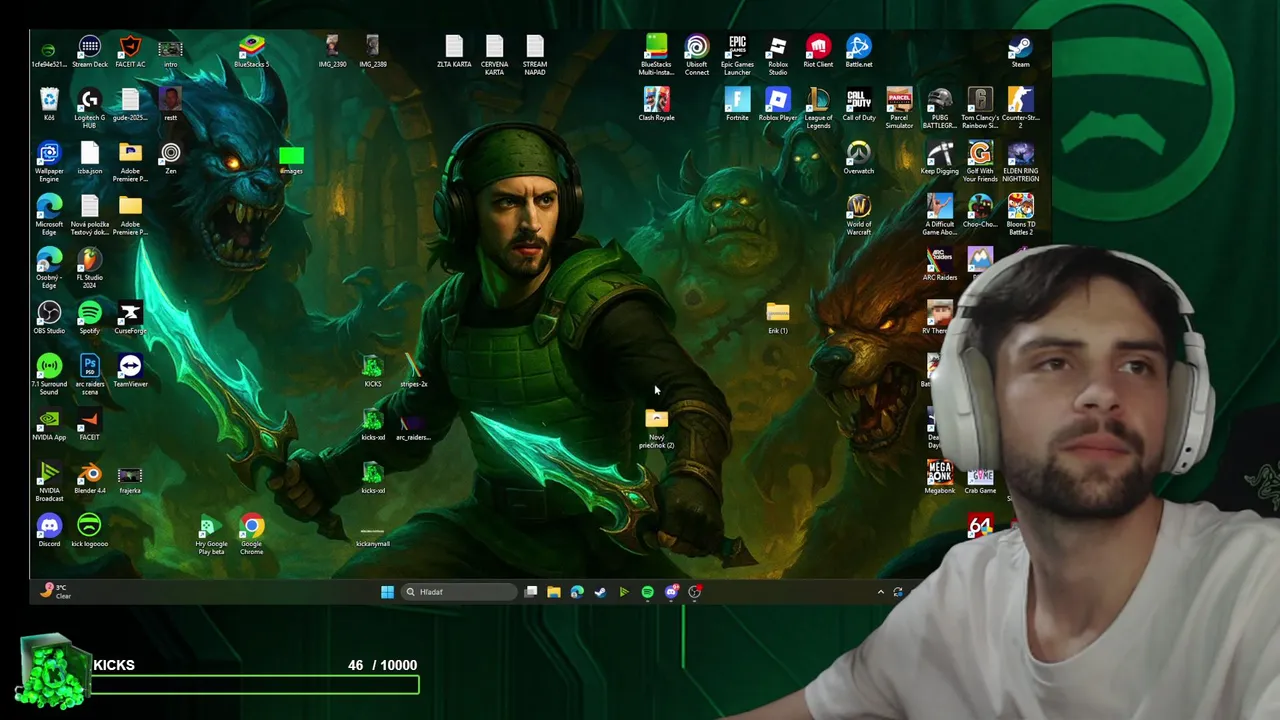This screenshot has height=720, width=1280.
Task: Open the 7.1 Surround Sound shortcut
Action: point(49,375)
